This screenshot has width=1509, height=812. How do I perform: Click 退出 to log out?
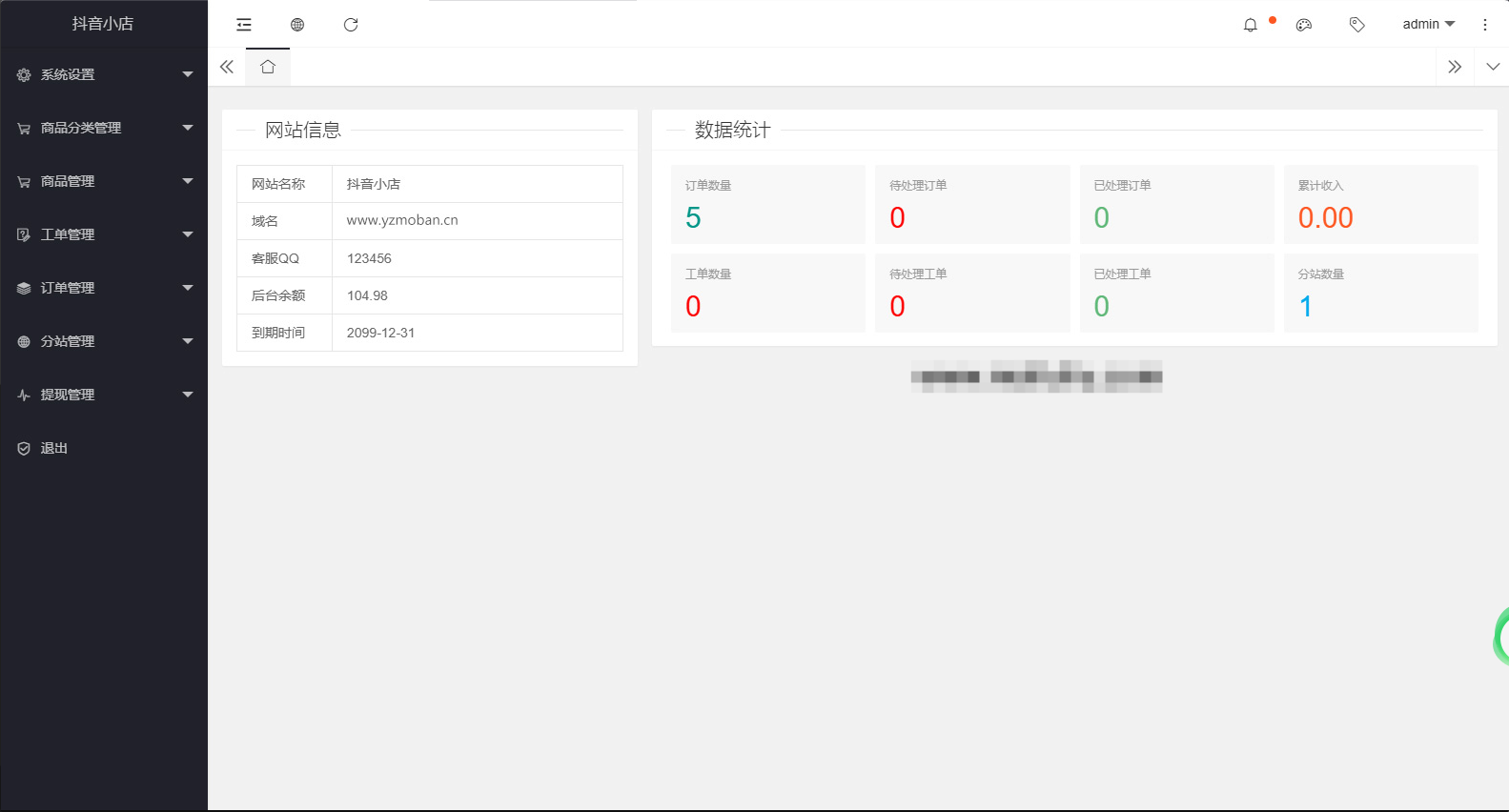[54, 448]
